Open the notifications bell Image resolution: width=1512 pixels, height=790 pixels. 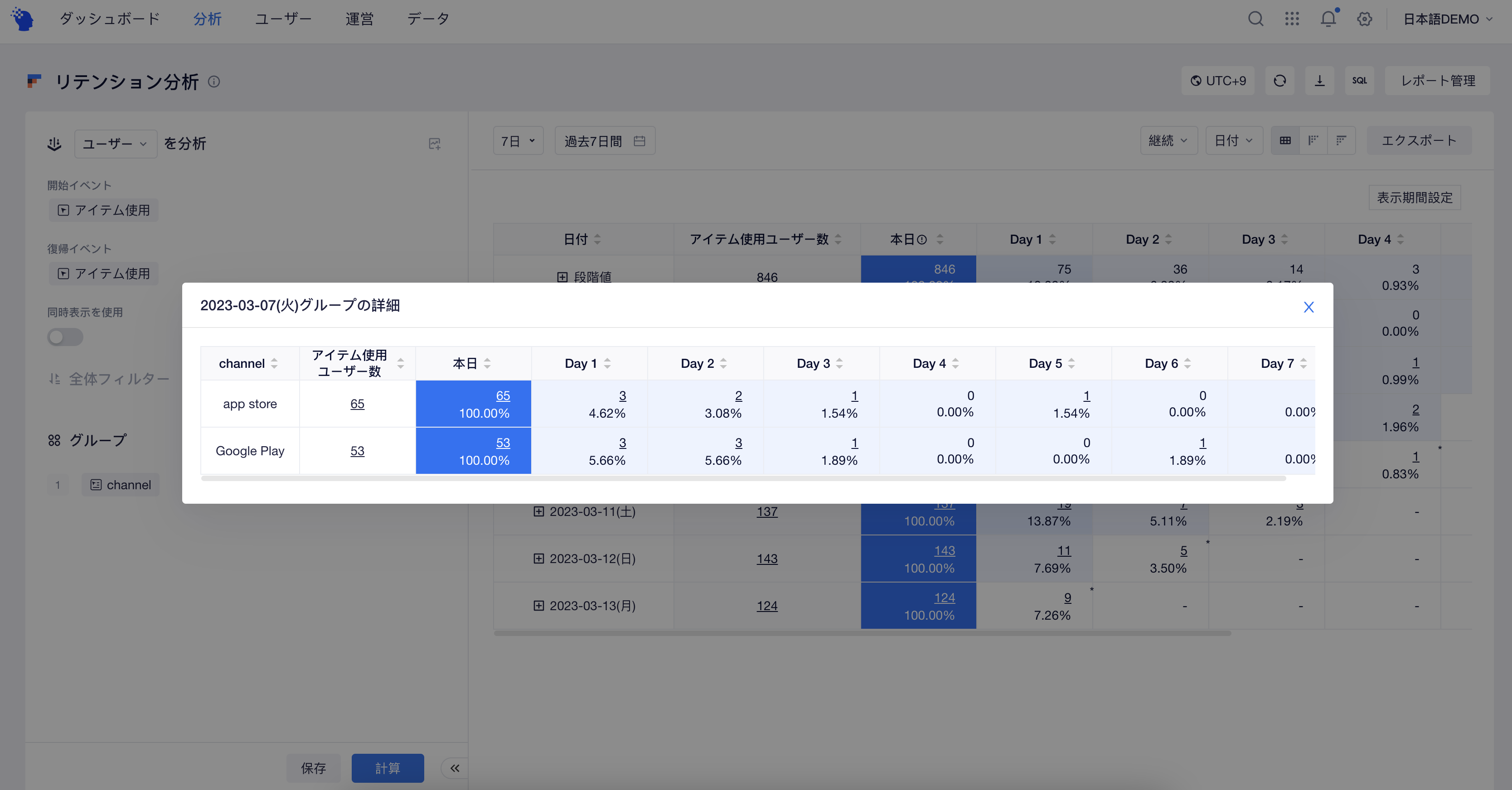click(1328, 19)
